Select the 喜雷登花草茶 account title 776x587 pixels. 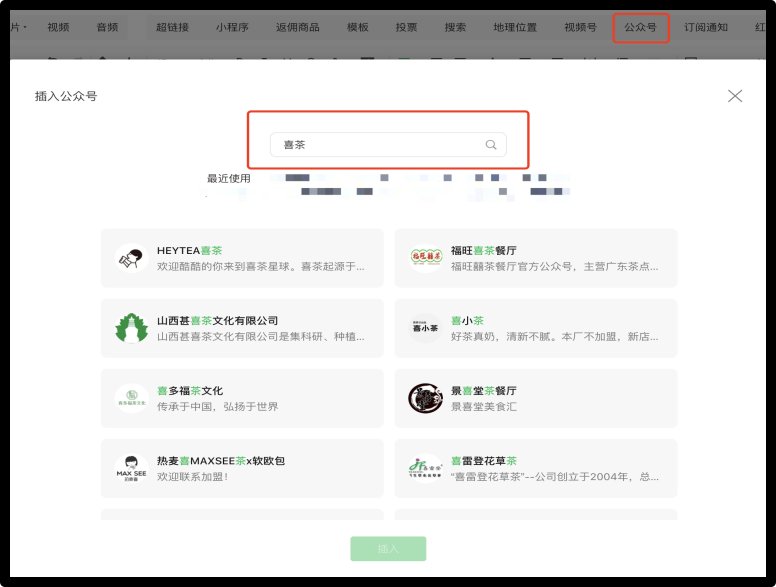point(484,461)
